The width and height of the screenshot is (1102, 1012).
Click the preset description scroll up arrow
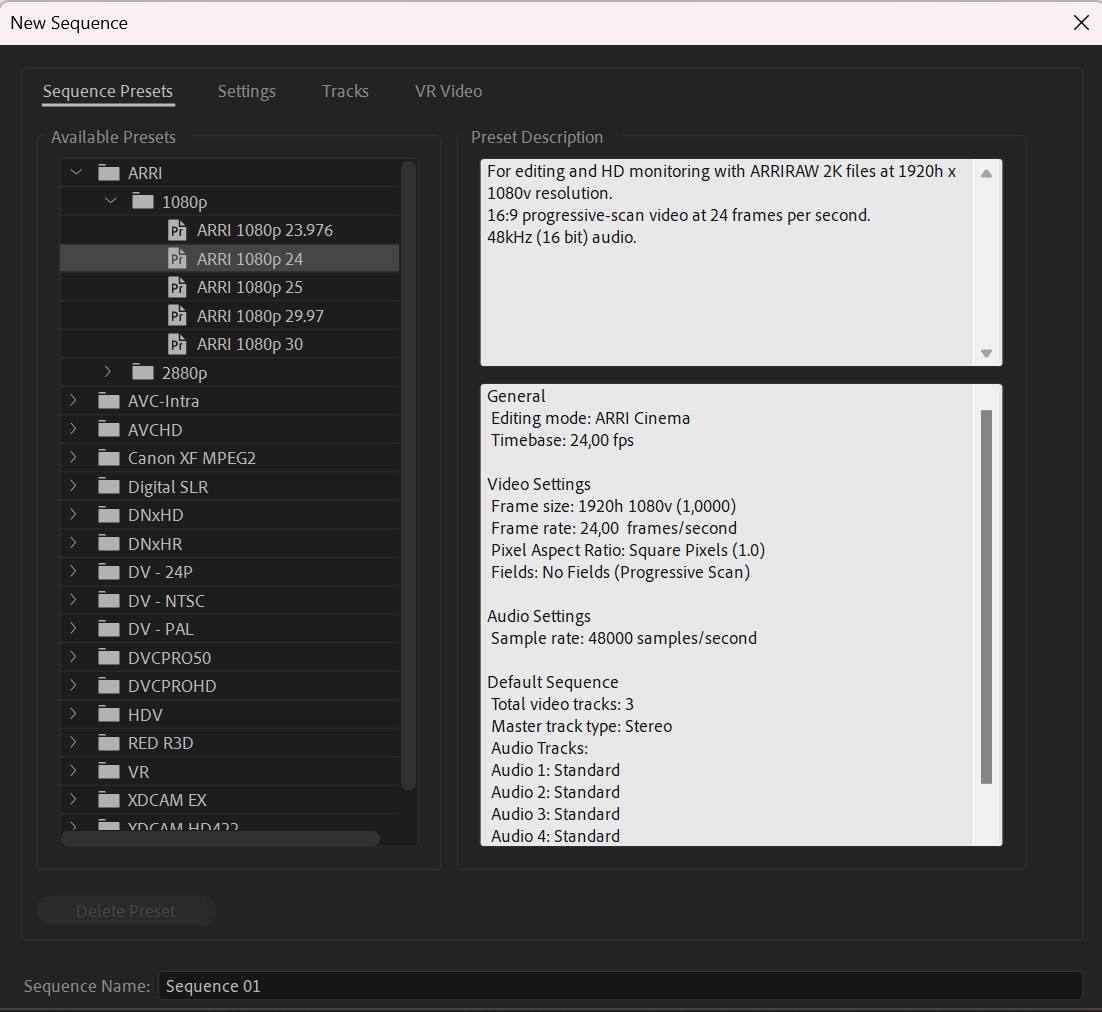point(986,174)
